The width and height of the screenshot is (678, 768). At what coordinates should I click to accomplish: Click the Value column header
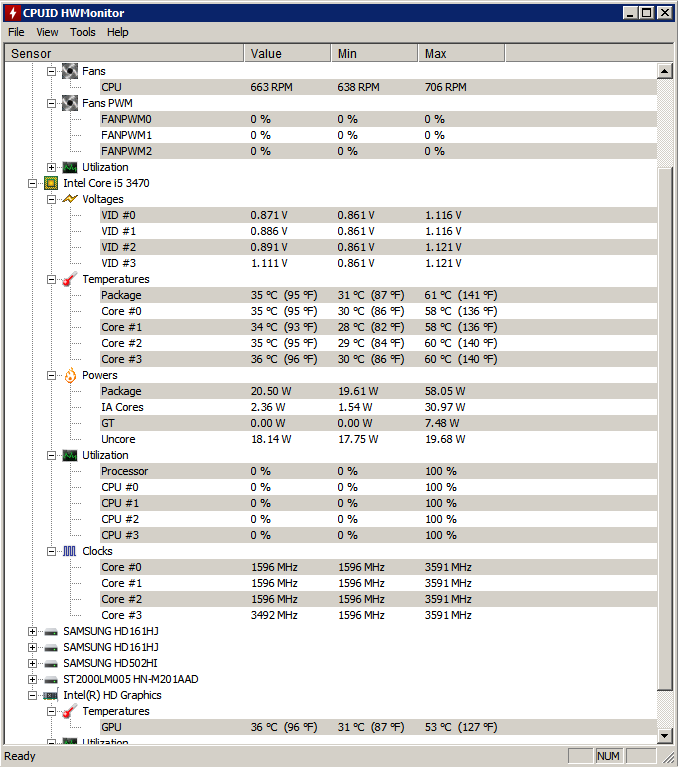pyautogui.click(x=287, y=53)
